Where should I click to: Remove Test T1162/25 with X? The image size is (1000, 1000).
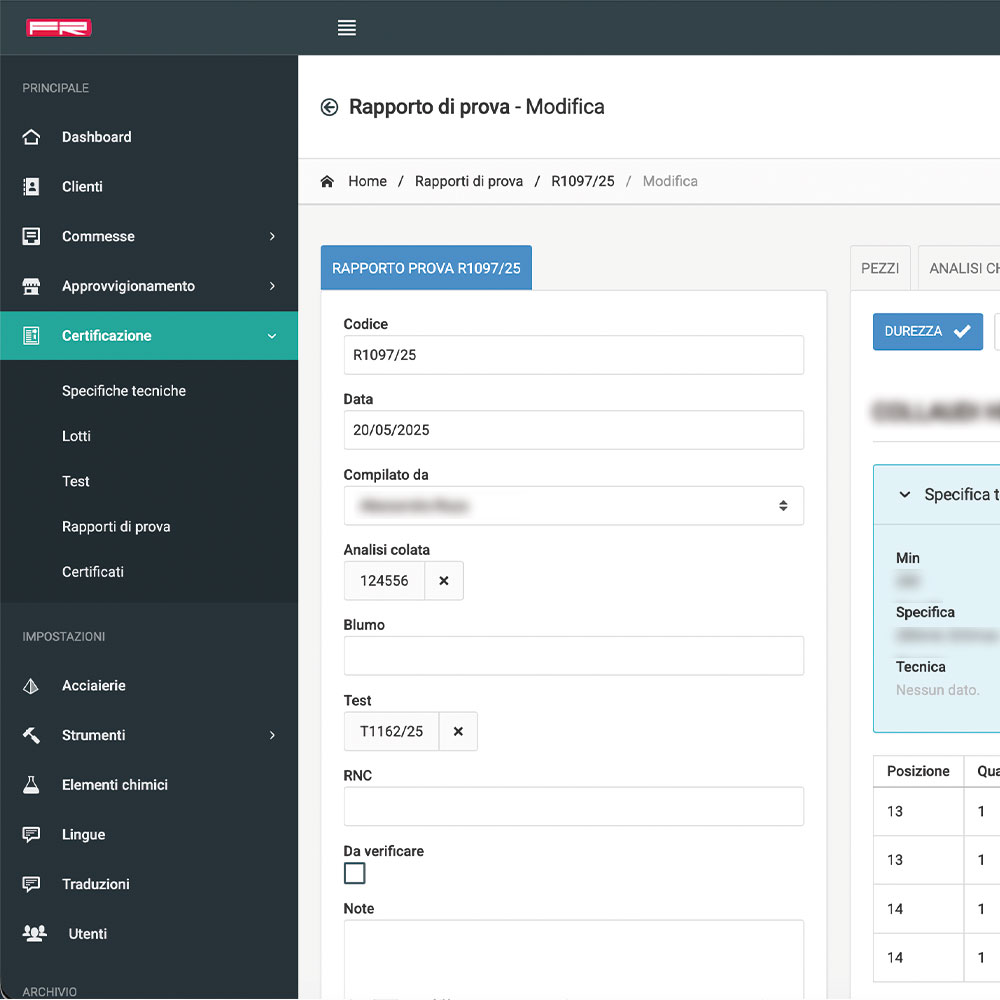click(458, 732)
